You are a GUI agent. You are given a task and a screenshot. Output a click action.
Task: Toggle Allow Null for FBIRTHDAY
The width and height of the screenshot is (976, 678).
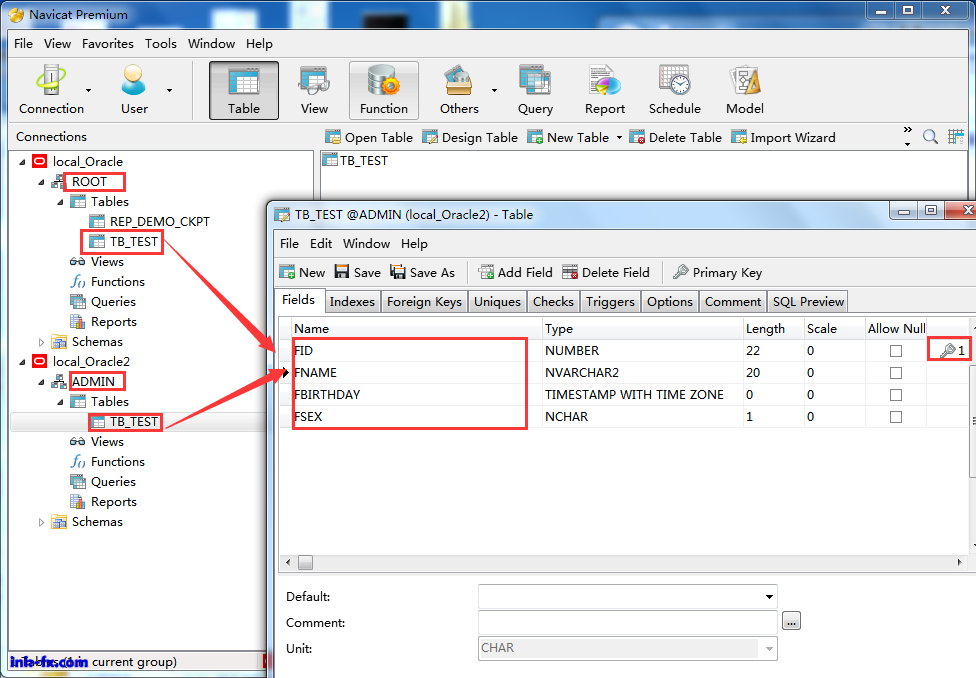click(896, 395)
